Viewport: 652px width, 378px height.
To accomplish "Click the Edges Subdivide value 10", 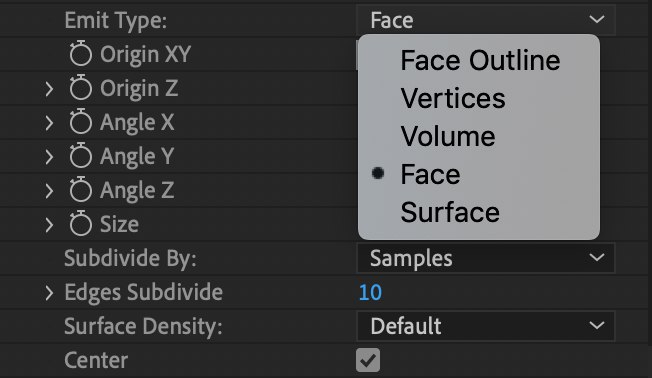I will (x=370, y=292).
